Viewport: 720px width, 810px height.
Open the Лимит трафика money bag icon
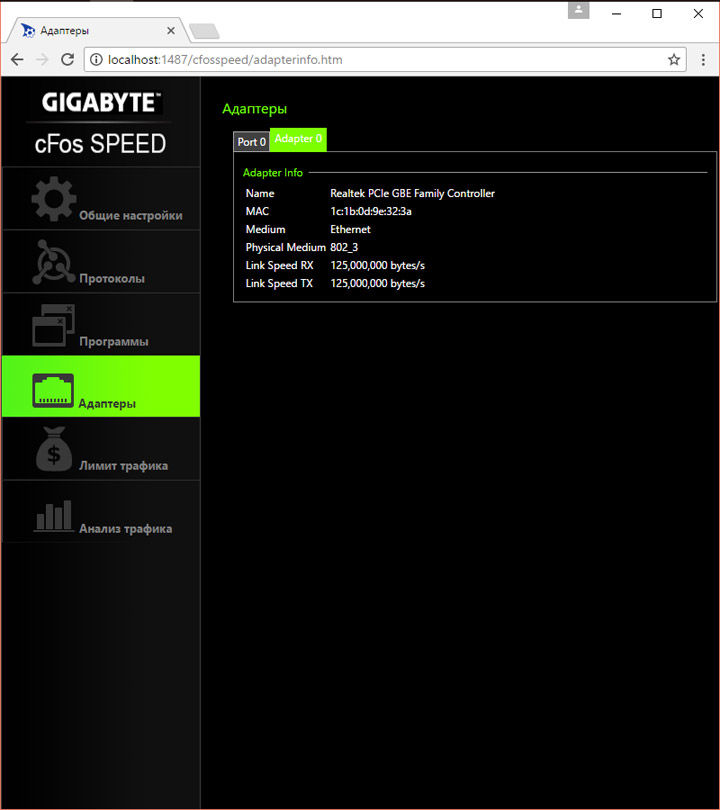coord(54,449)
